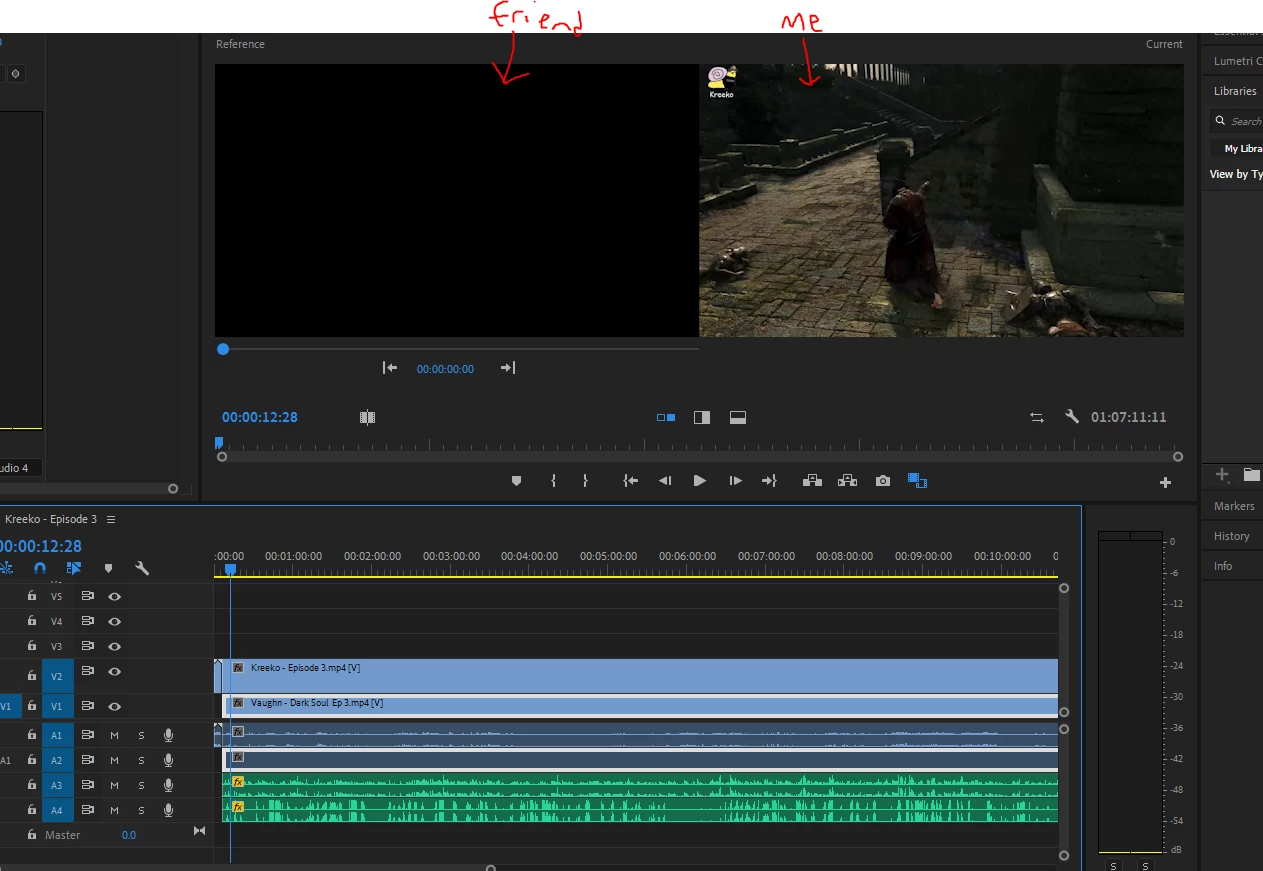Click the Program Monitor playhead
Image resolution: width=1263 pixels, height=871 pixels.
point(219,442)
